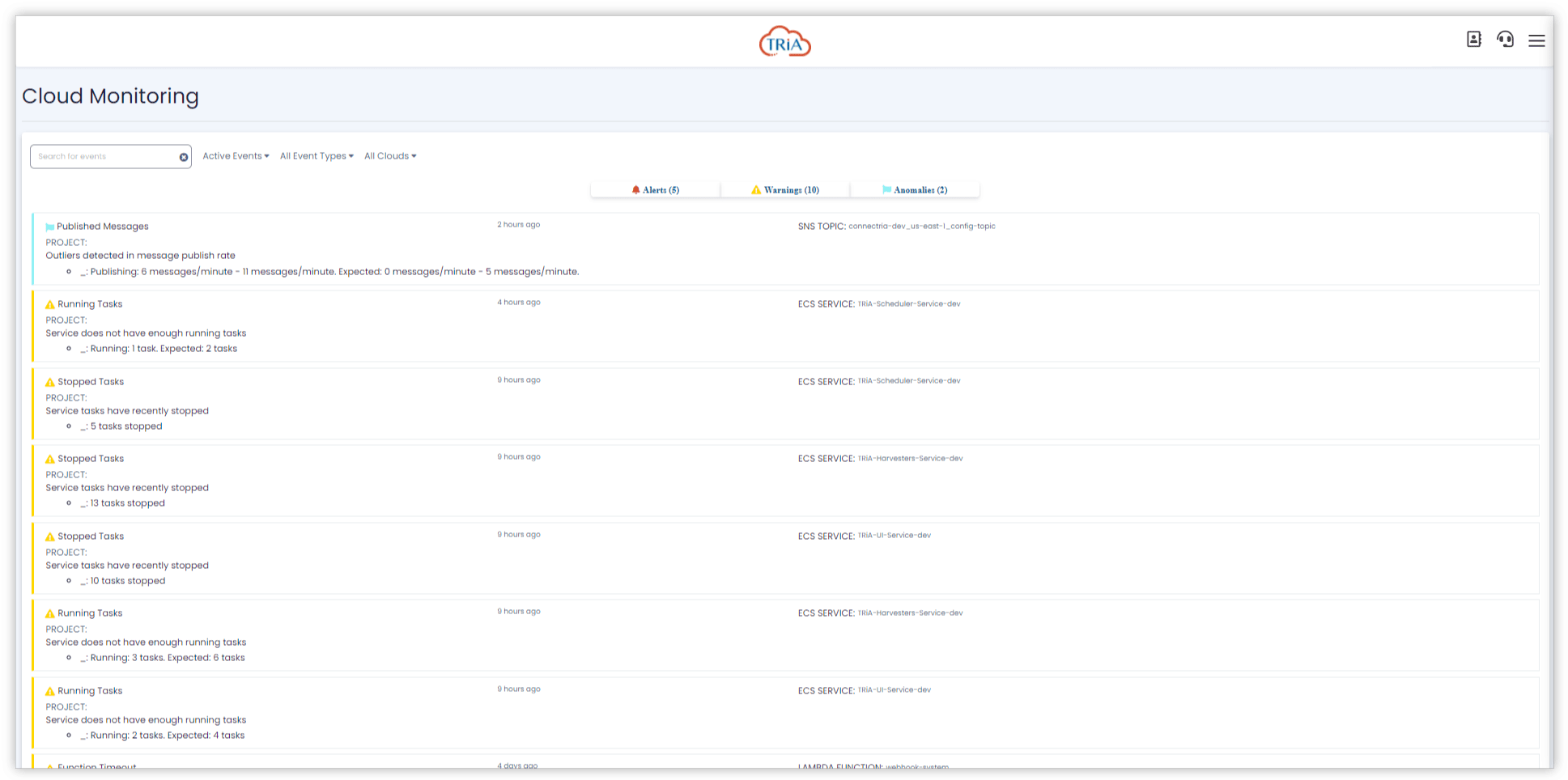Click 'Outliers detected in message publish rate' text

click(140, 256)
